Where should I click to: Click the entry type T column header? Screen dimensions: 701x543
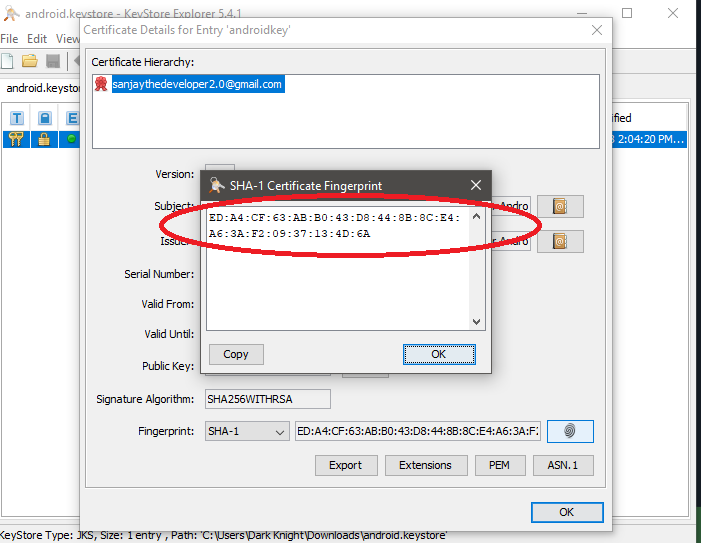point(17,118)
